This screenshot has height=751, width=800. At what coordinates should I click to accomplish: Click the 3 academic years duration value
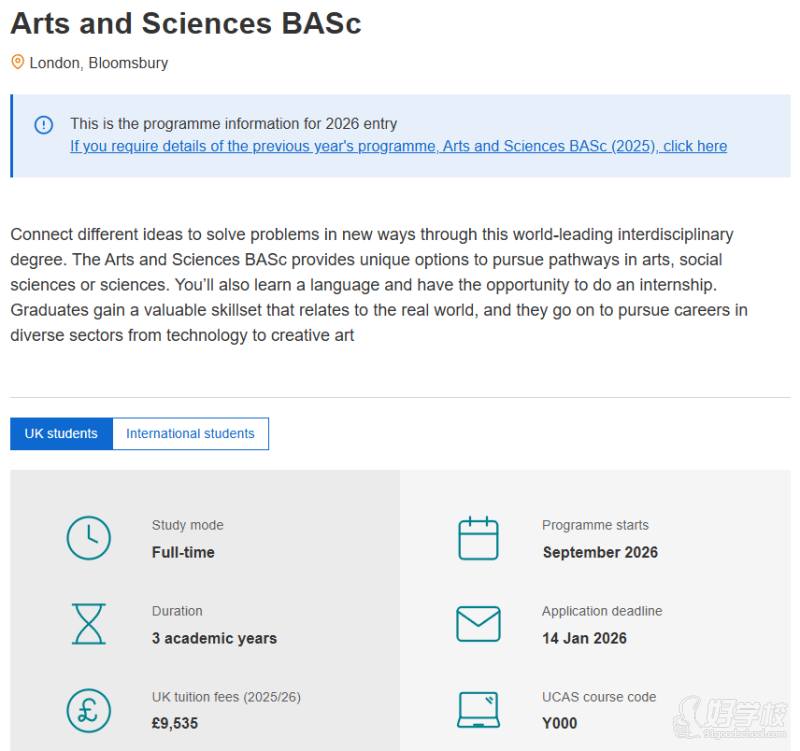click(x=214, y=638)
